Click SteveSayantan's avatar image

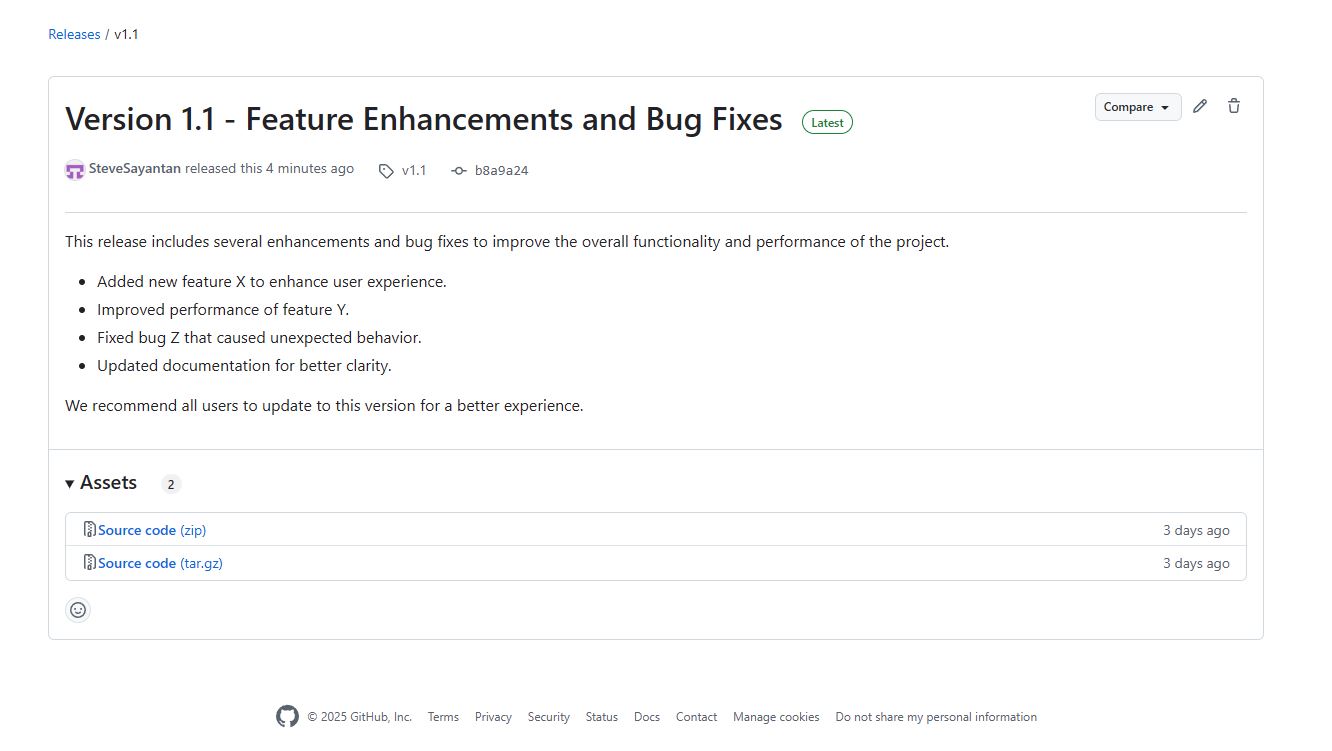pos(75,170)
